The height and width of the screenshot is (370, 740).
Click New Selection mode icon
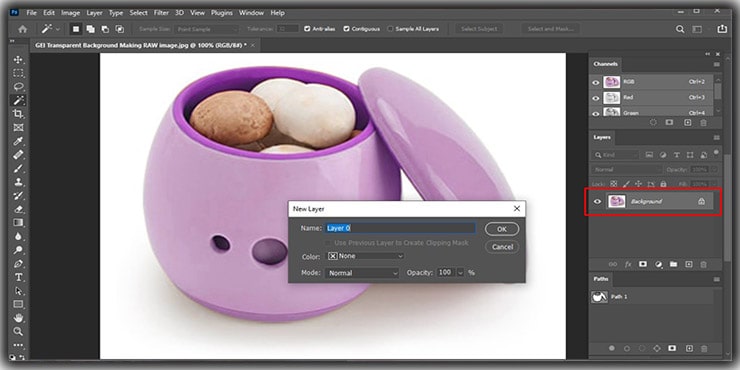pyautogui.click(x=76, y=29)
